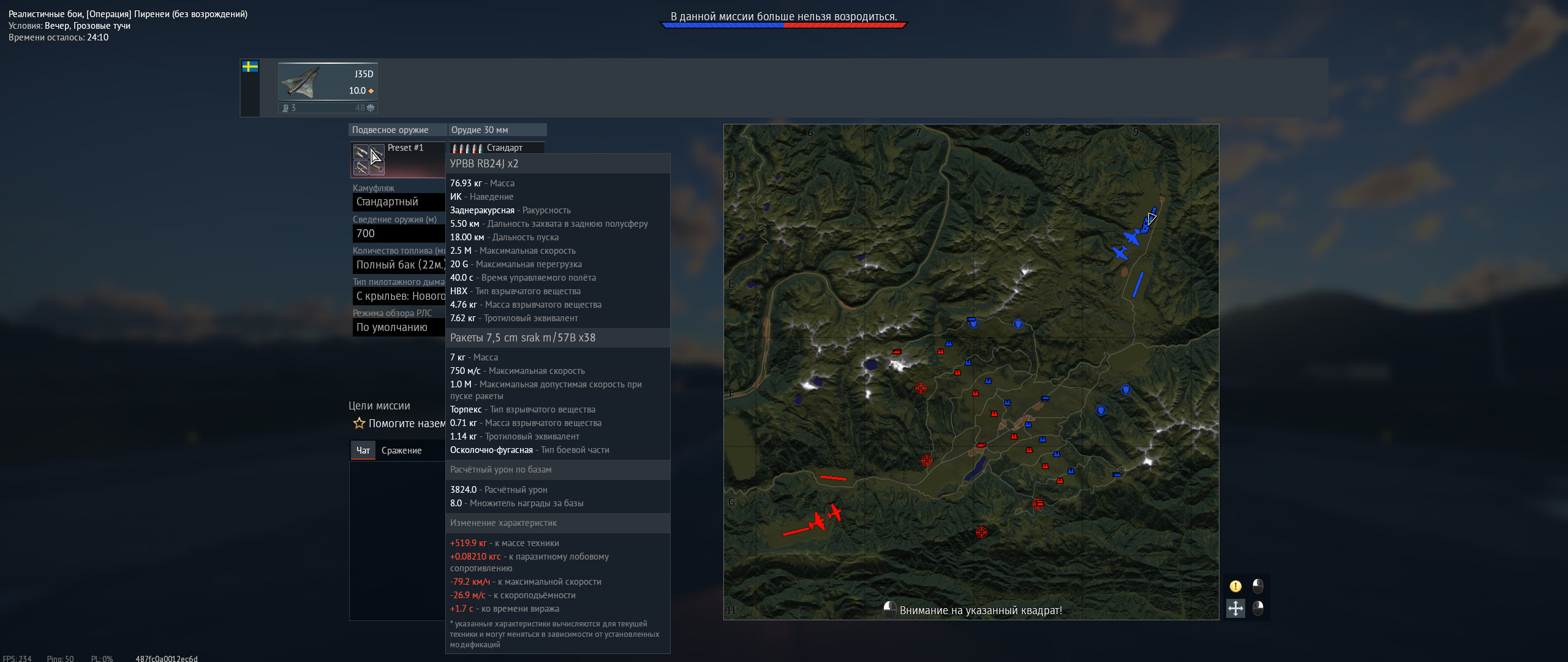Click the right-mouse-button hint icon
This screenshot has height=662, width=1568.
pyautogui.click(x=1257, y=608)
